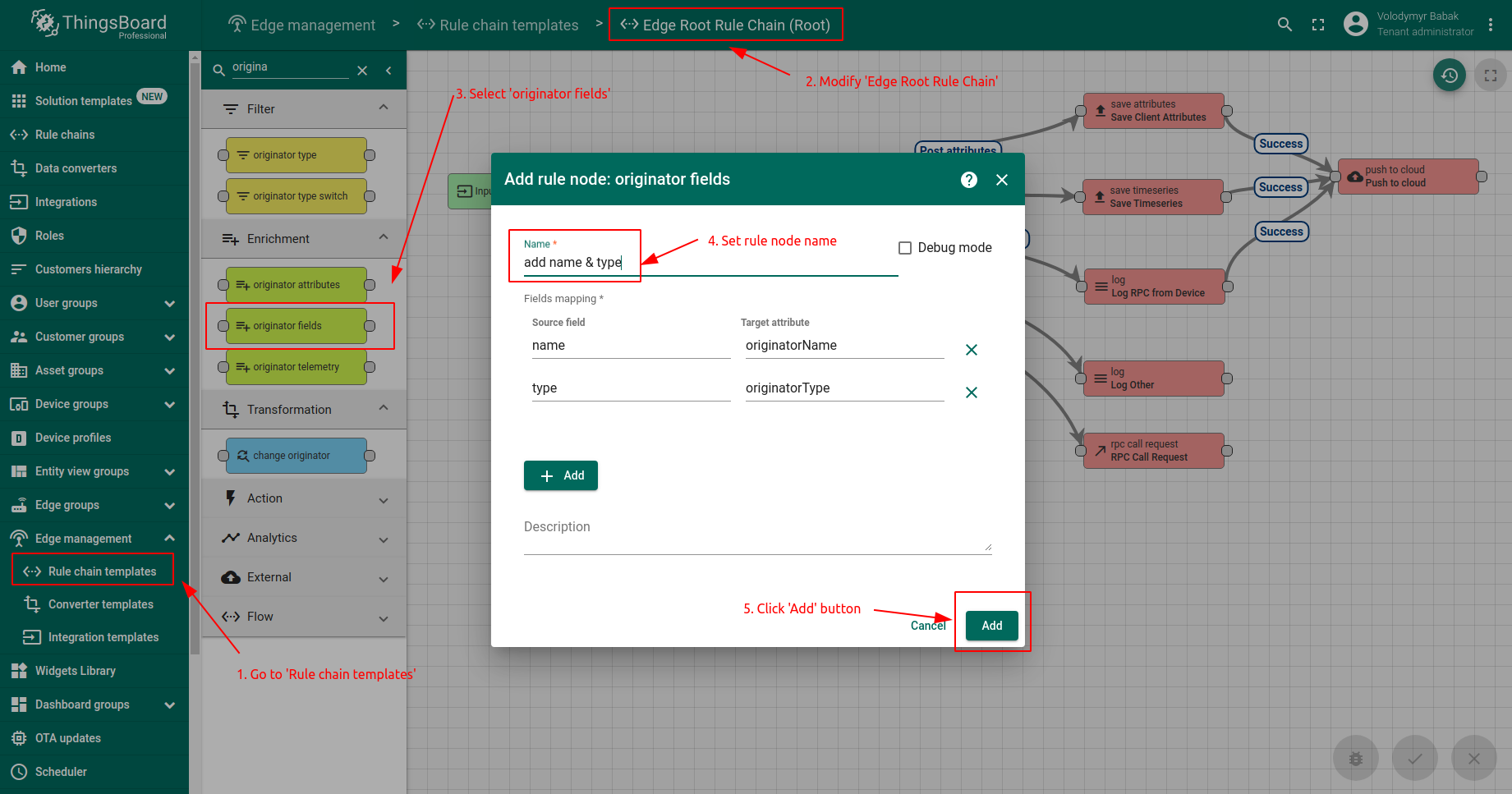Click the 'Success' label near Save Client Attributes
This screenshot has width=1512, height=794.
(1281, 144)
